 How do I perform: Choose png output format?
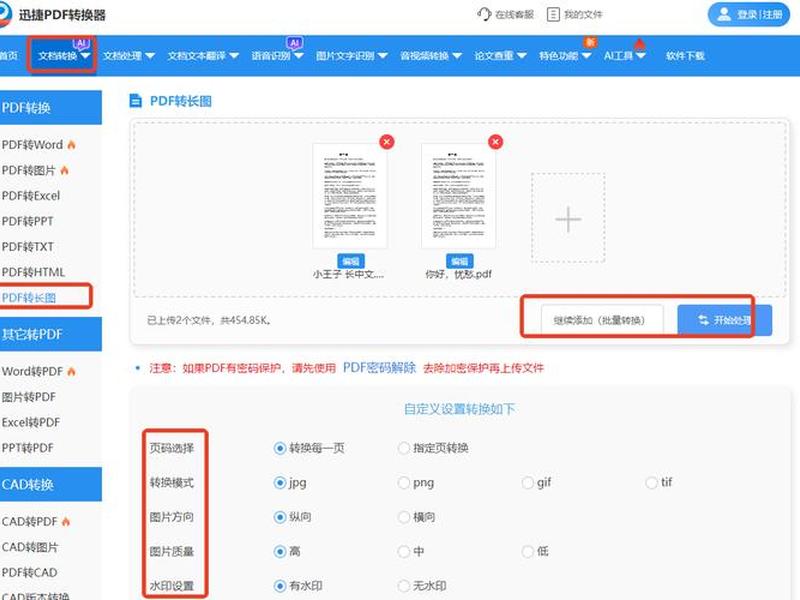(x=404, y=483)
